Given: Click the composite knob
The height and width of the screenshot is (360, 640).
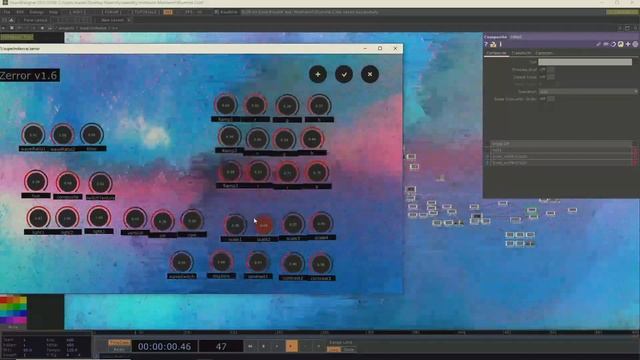Looking at the screenshot, I should click(x=68, y=183).
